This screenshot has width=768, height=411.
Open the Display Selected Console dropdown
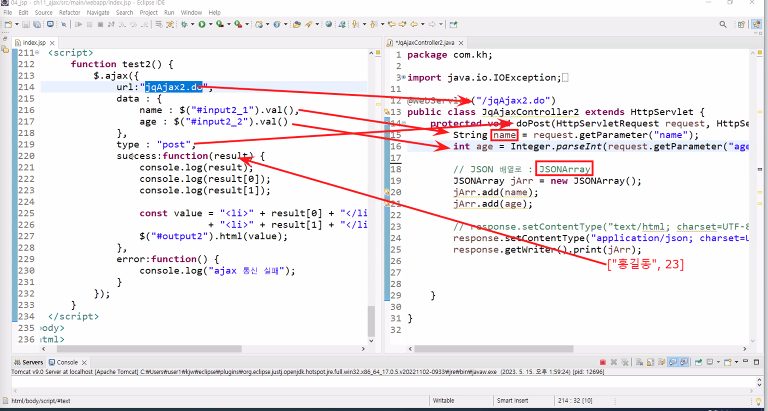(x=718, y=363)
